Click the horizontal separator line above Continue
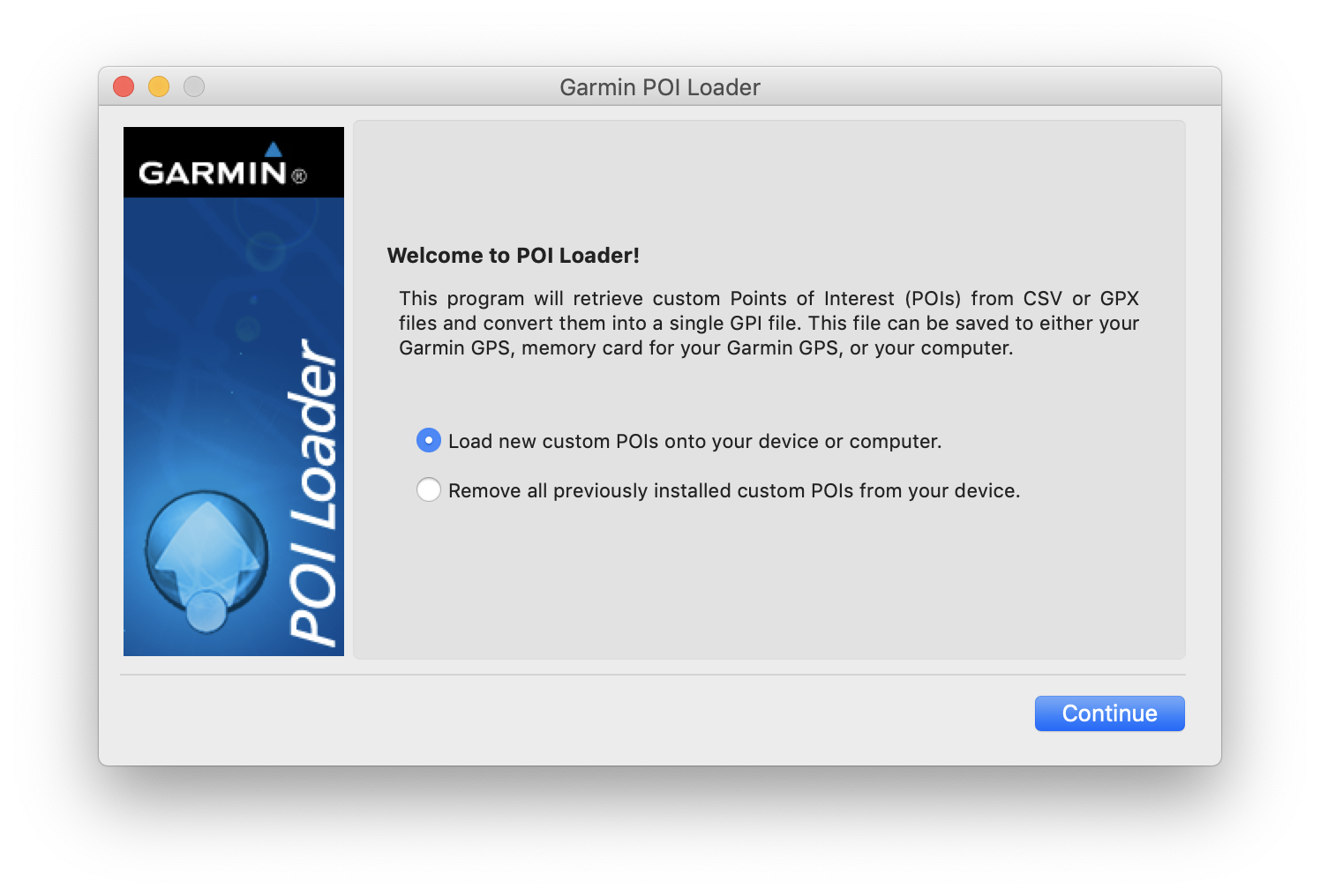 [x=653, y=675]
